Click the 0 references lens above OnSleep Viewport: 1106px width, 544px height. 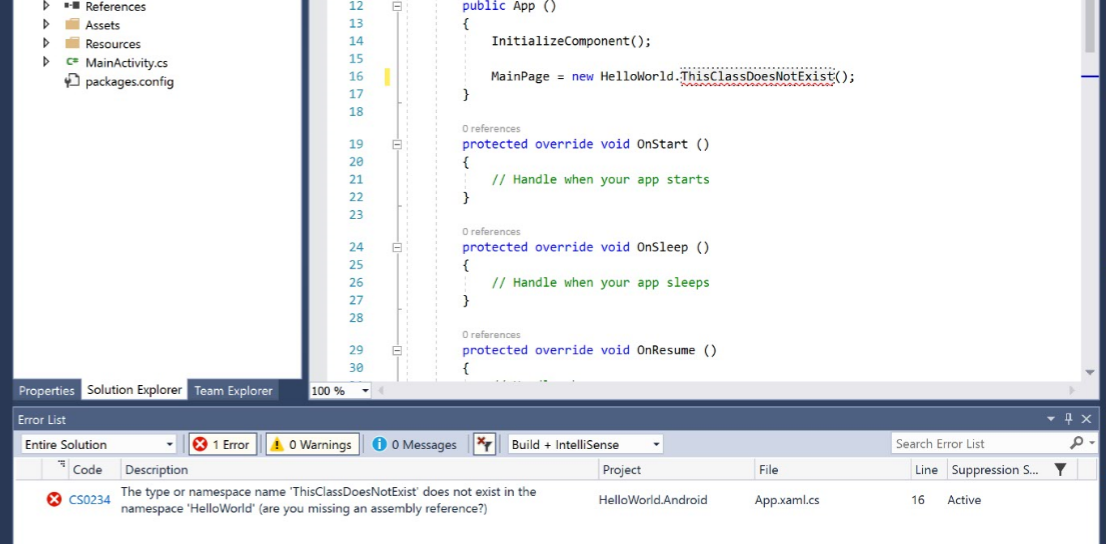click(491, 231)
